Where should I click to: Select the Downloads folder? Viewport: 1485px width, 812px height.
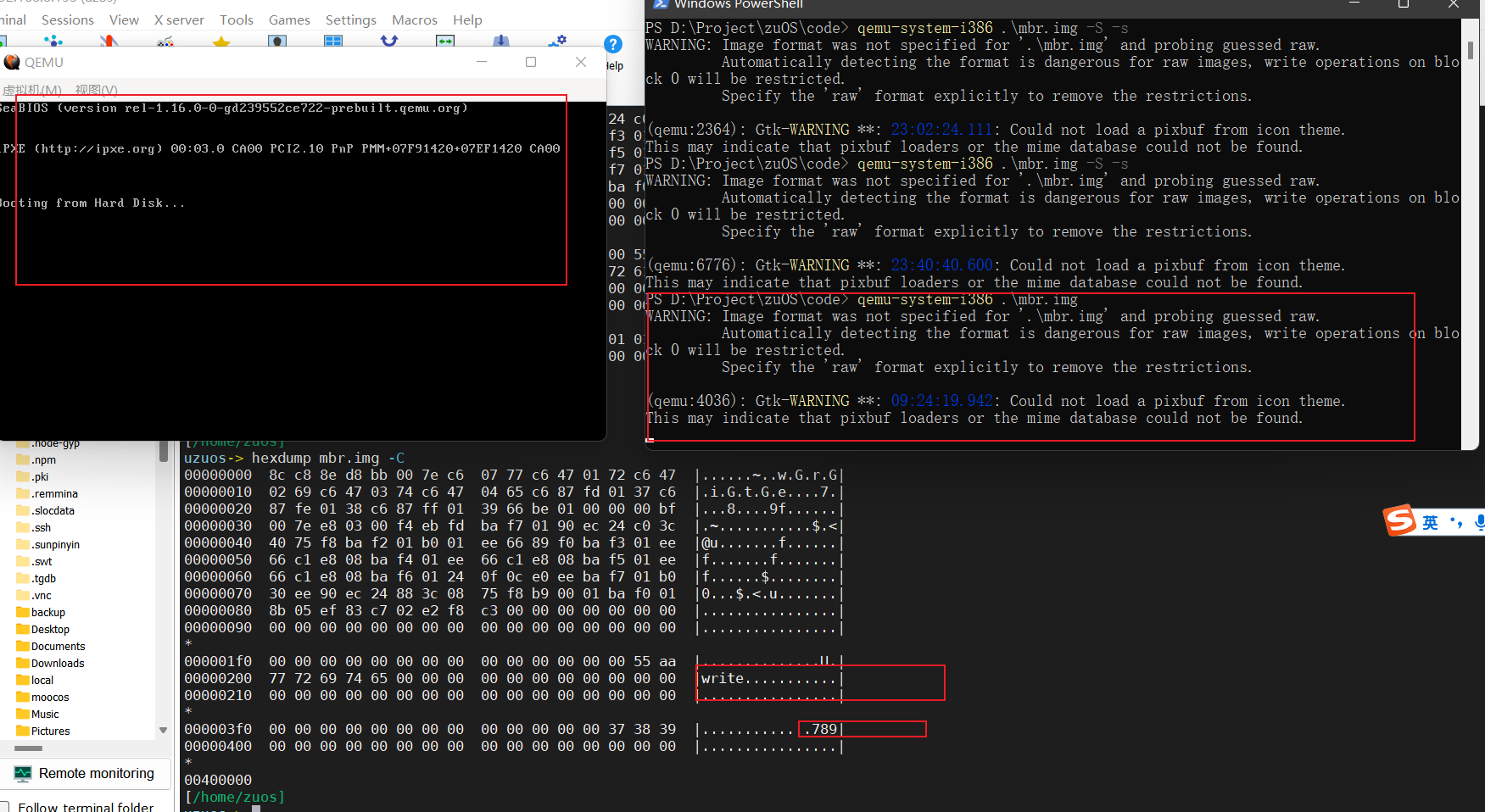(51, 664)
